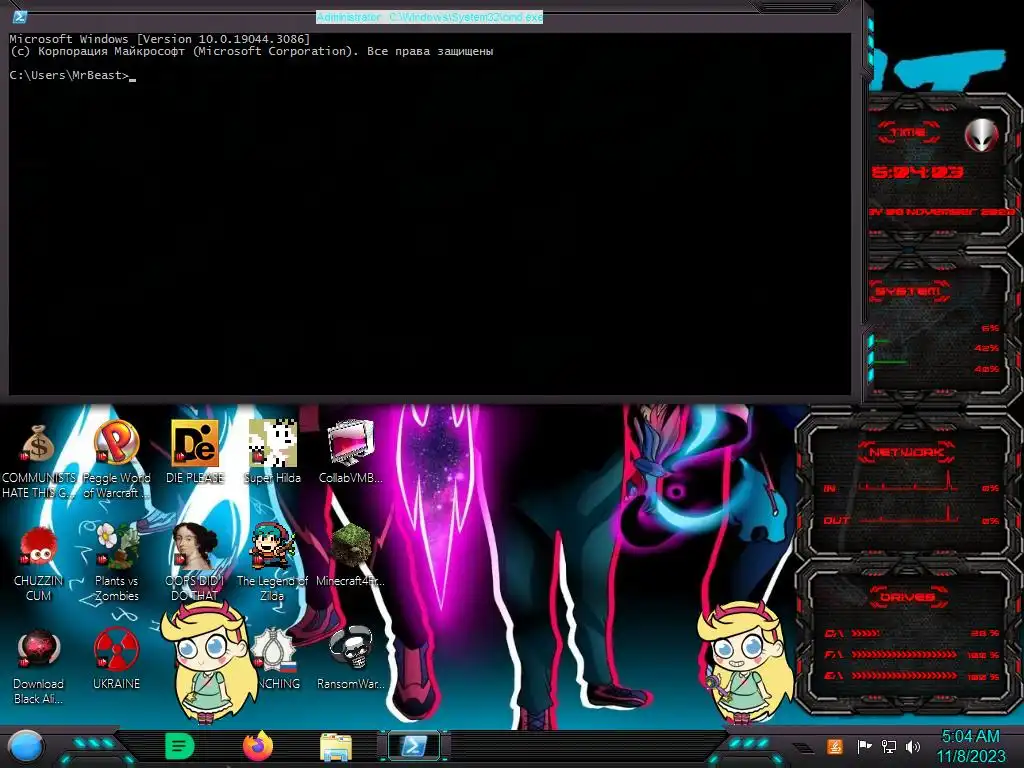Select the network OUT traffic graph
1024x768 pixels.
(908, 515)
